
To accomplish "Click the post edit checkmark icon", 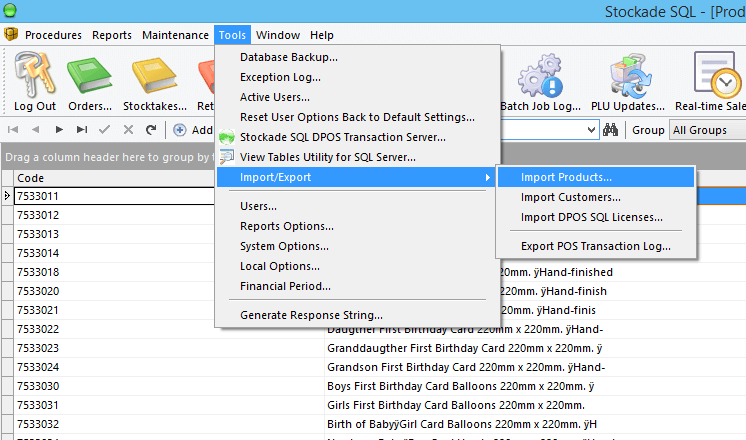I will pyautogui.click(x=105, y=129).
